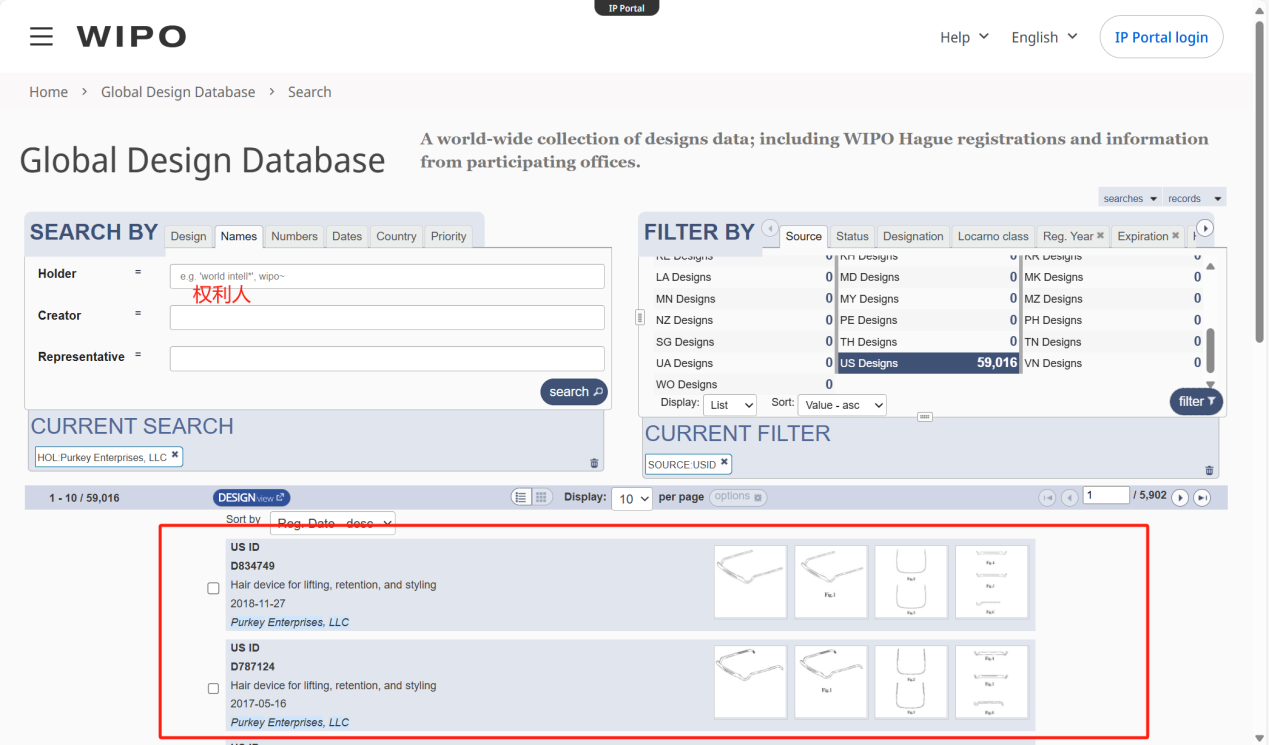Click into the Holder input field
This screenshot has width=1269, height=745.
[387, 276]
